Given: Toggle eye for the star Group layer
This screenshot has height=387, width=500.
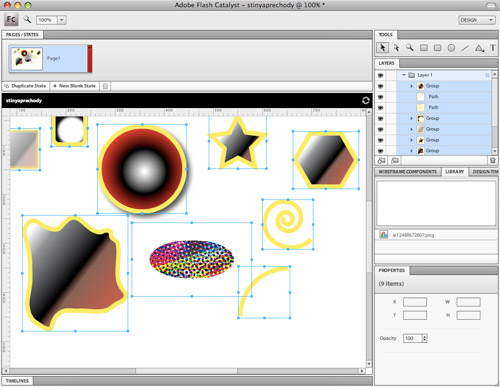Looking at the screenshot, I should pos(381,140).
